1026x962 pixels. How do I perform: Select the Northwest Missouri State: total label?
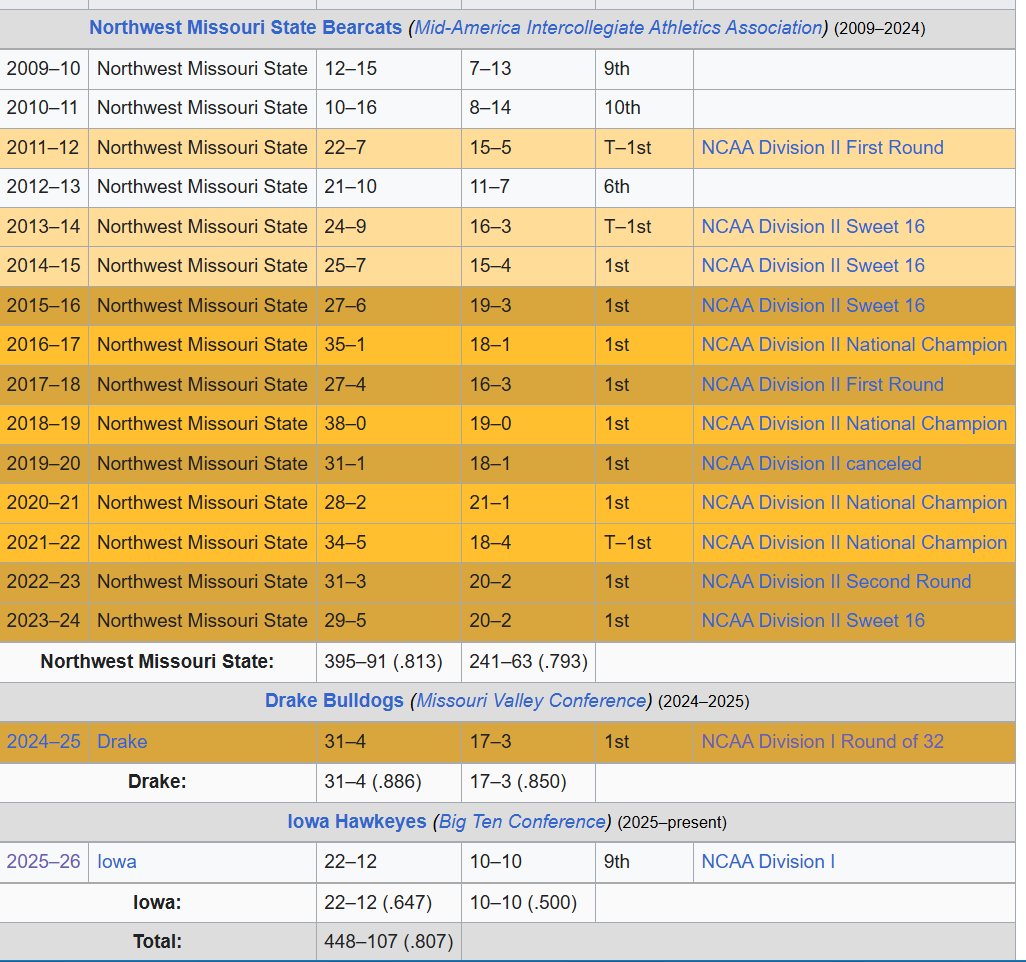coord(157,662)
